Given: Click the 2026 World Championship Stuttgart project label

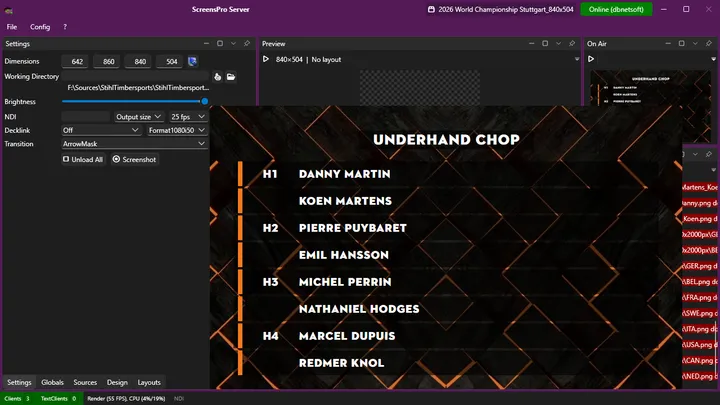Looking at the screenshot, I should (x=506, y=9).
